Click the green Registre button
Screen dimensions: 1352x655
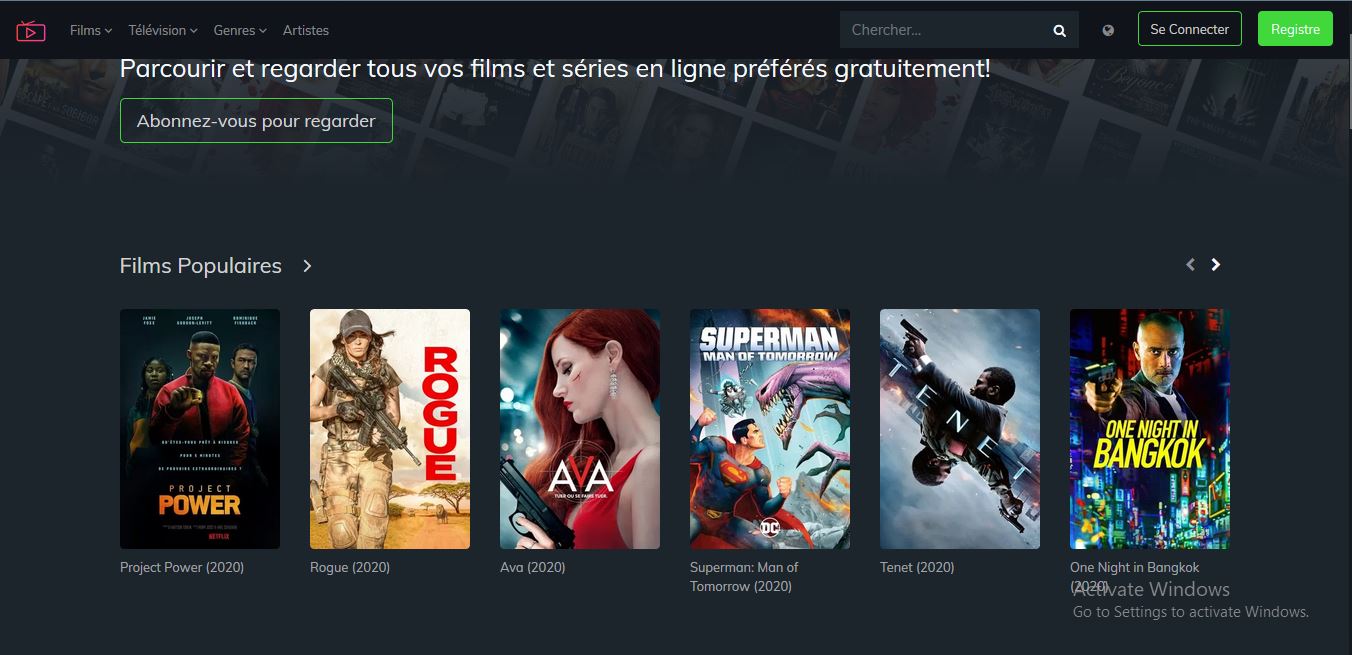[x=1295, y=29]
